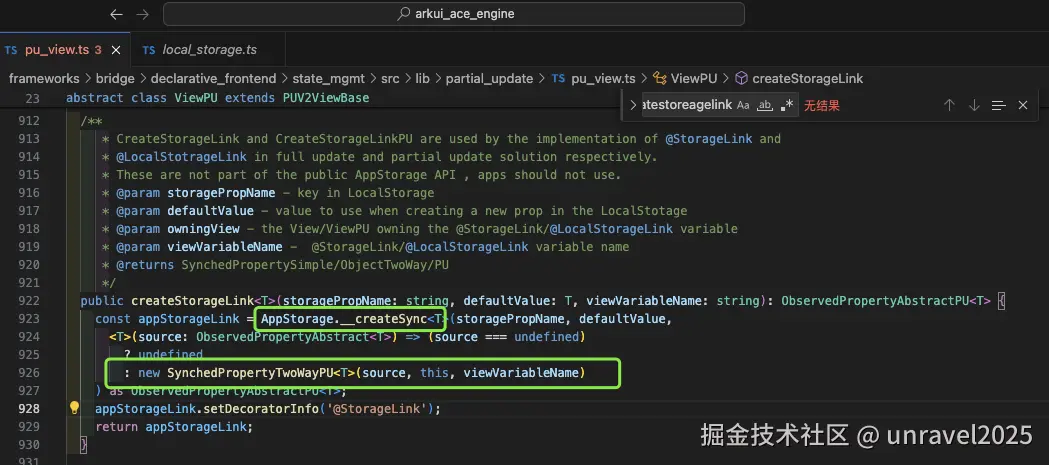
Task: Click '@returns' tag on line 920
Action: click(147, 265)
